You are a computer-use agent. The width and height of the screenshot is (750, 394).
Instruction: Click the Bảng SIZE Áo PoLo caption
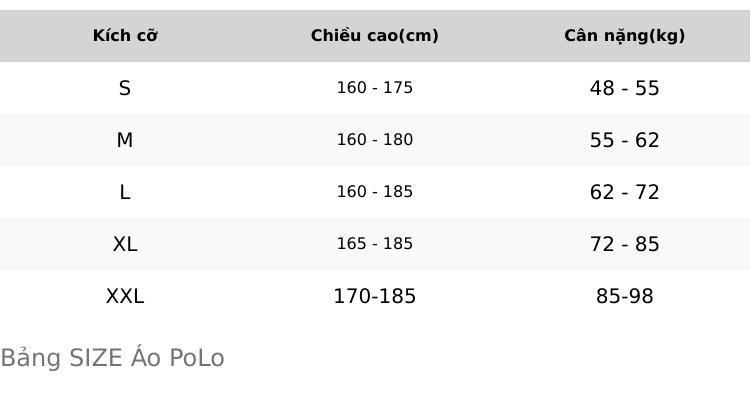tap(112, 358)
